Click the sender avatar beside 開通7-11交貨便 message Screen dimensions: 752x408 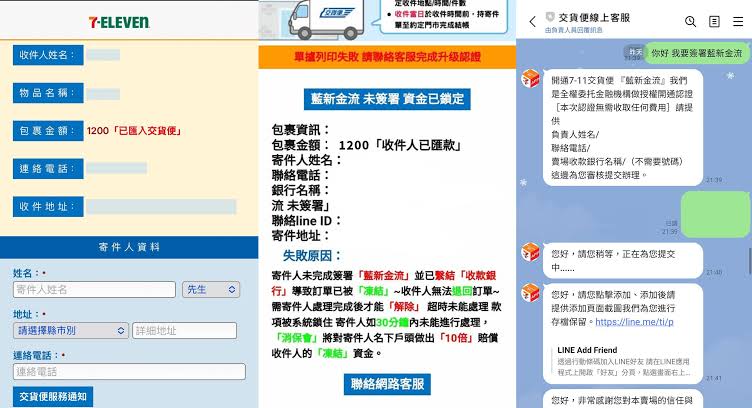click(531, 79)
